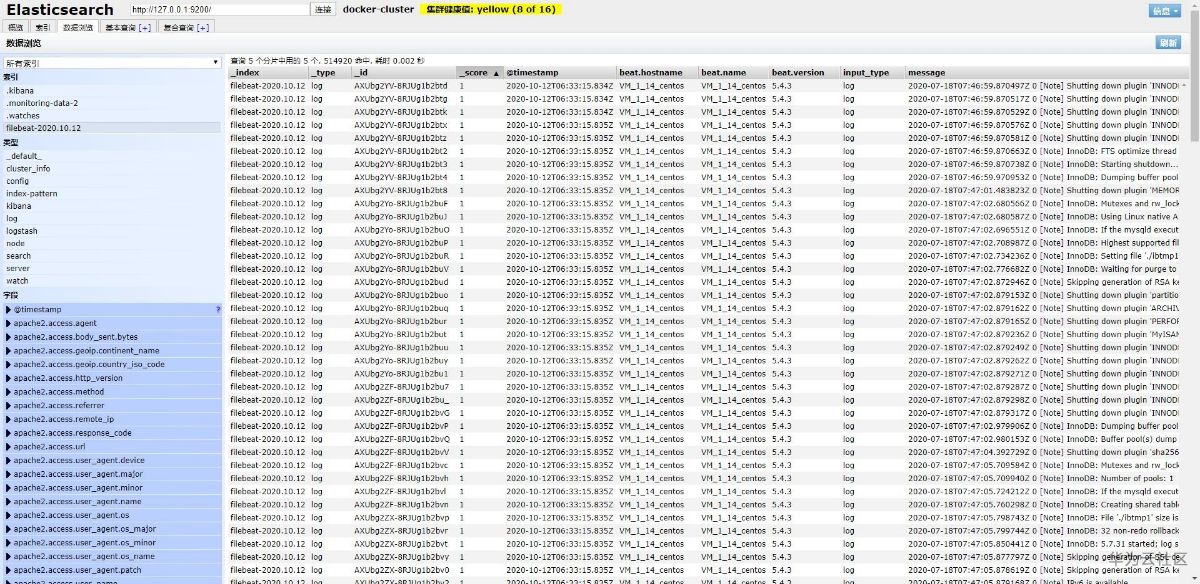Select the .kibana index
The height and width of the screenshot is (584, 1200).
pyautogui.click(x=20, y=91)
